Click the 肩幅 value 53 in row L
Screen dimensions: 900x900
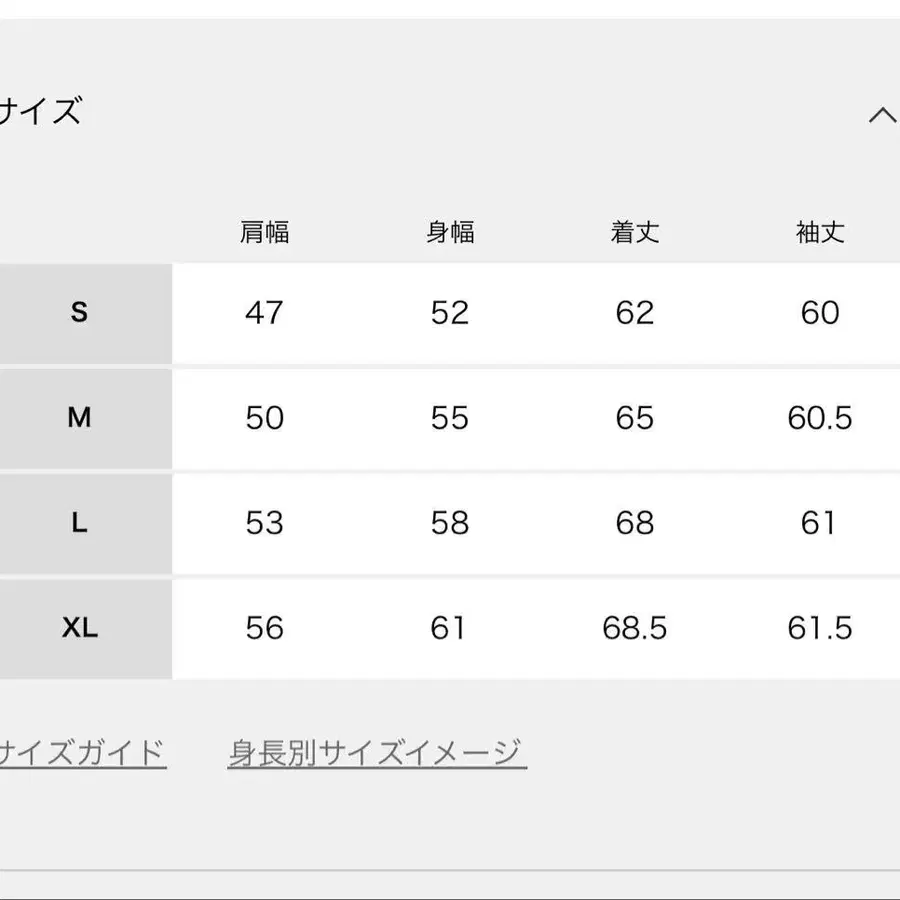pos(265,523)
